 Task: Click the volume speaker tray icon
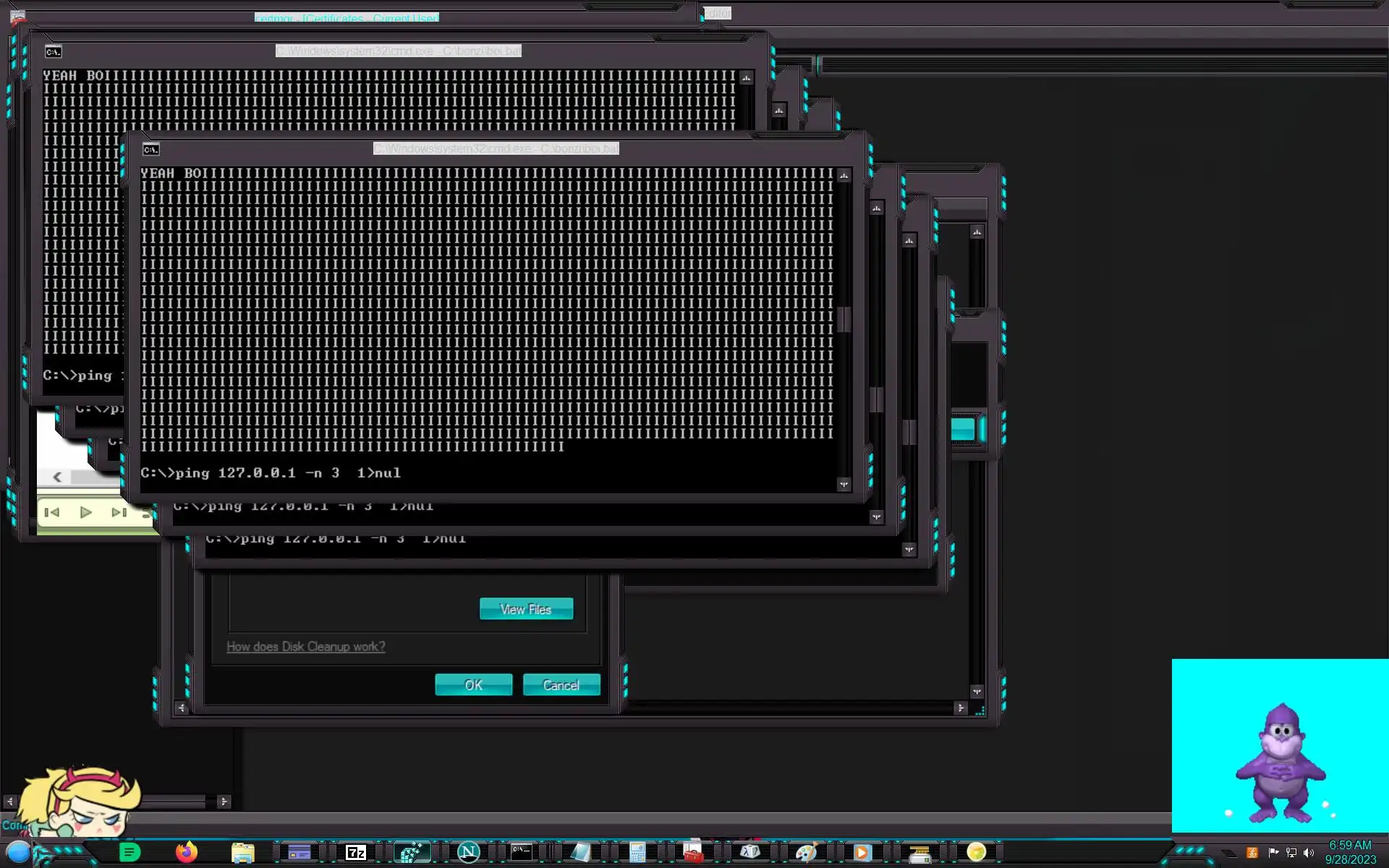coord(1308,853)
